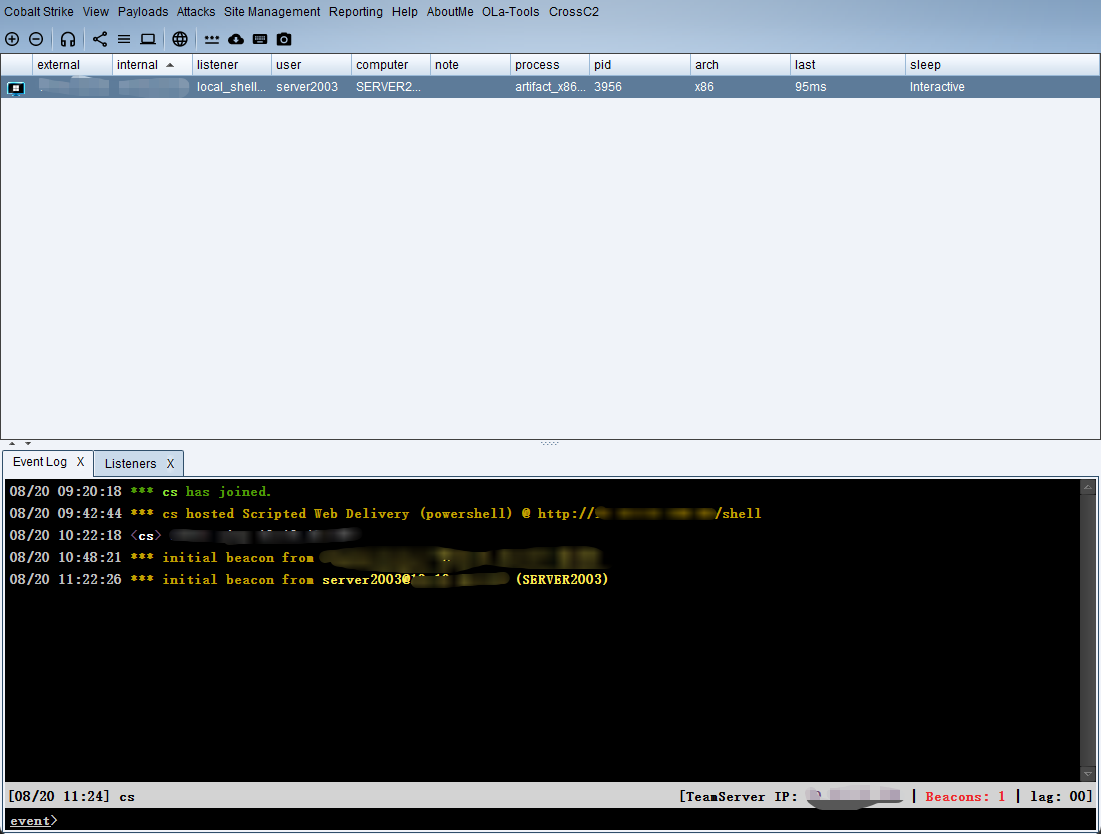Click the arch value 'x86'
1101x834 pixels.
coord(704,87)
